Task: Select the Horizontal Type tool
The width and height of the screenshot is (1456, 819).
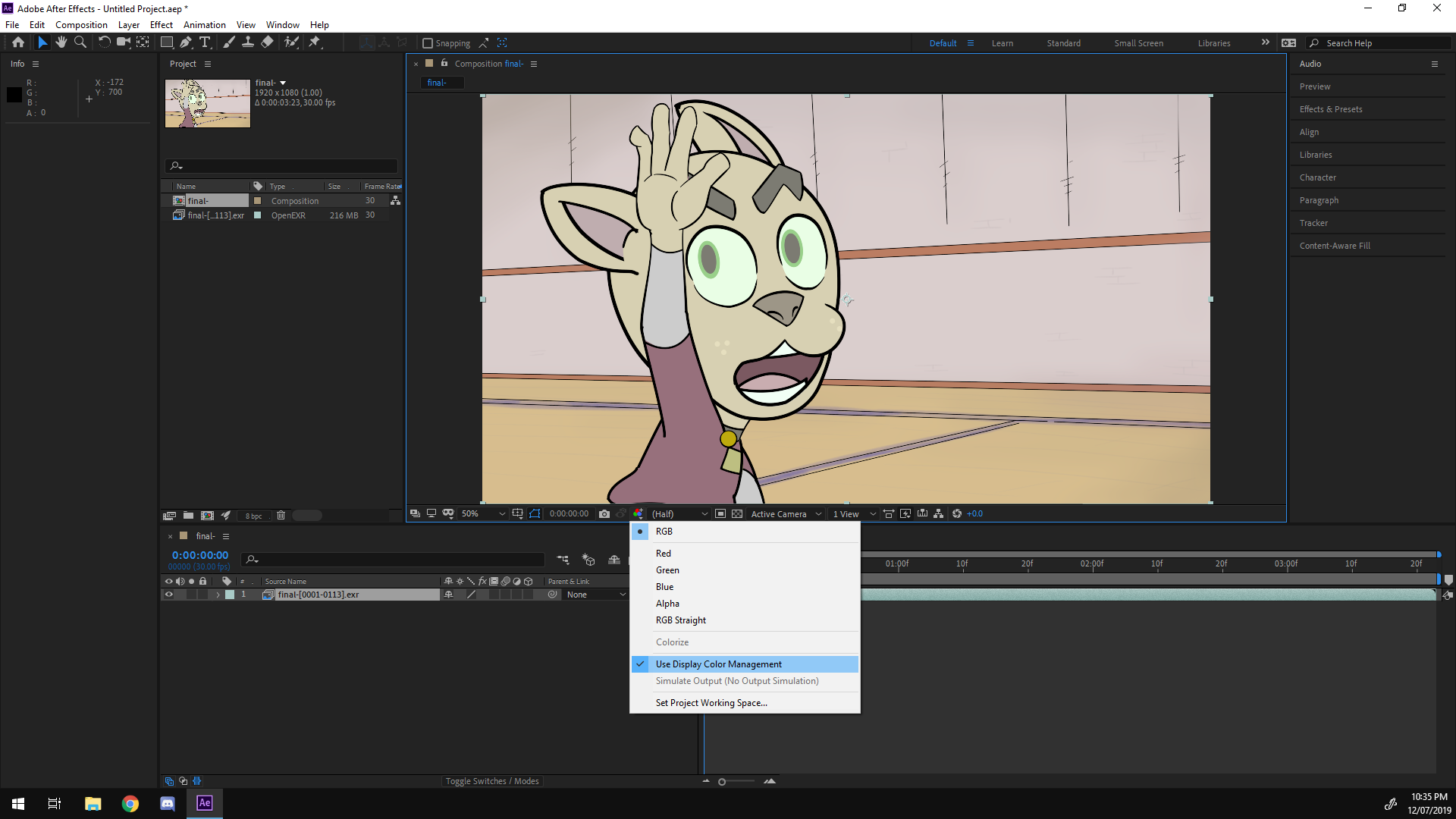Action: tap(205, 42)
